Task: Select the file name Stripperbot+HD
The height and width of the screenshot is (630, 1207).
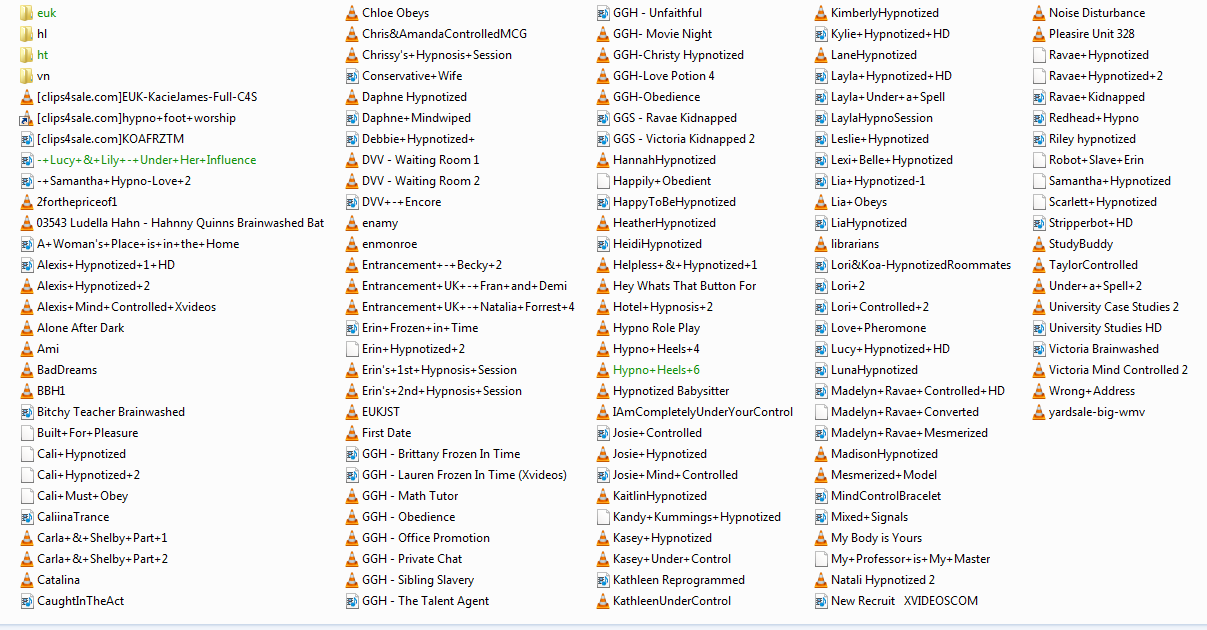Action: pyautogui.click(x=1091, y=223)
